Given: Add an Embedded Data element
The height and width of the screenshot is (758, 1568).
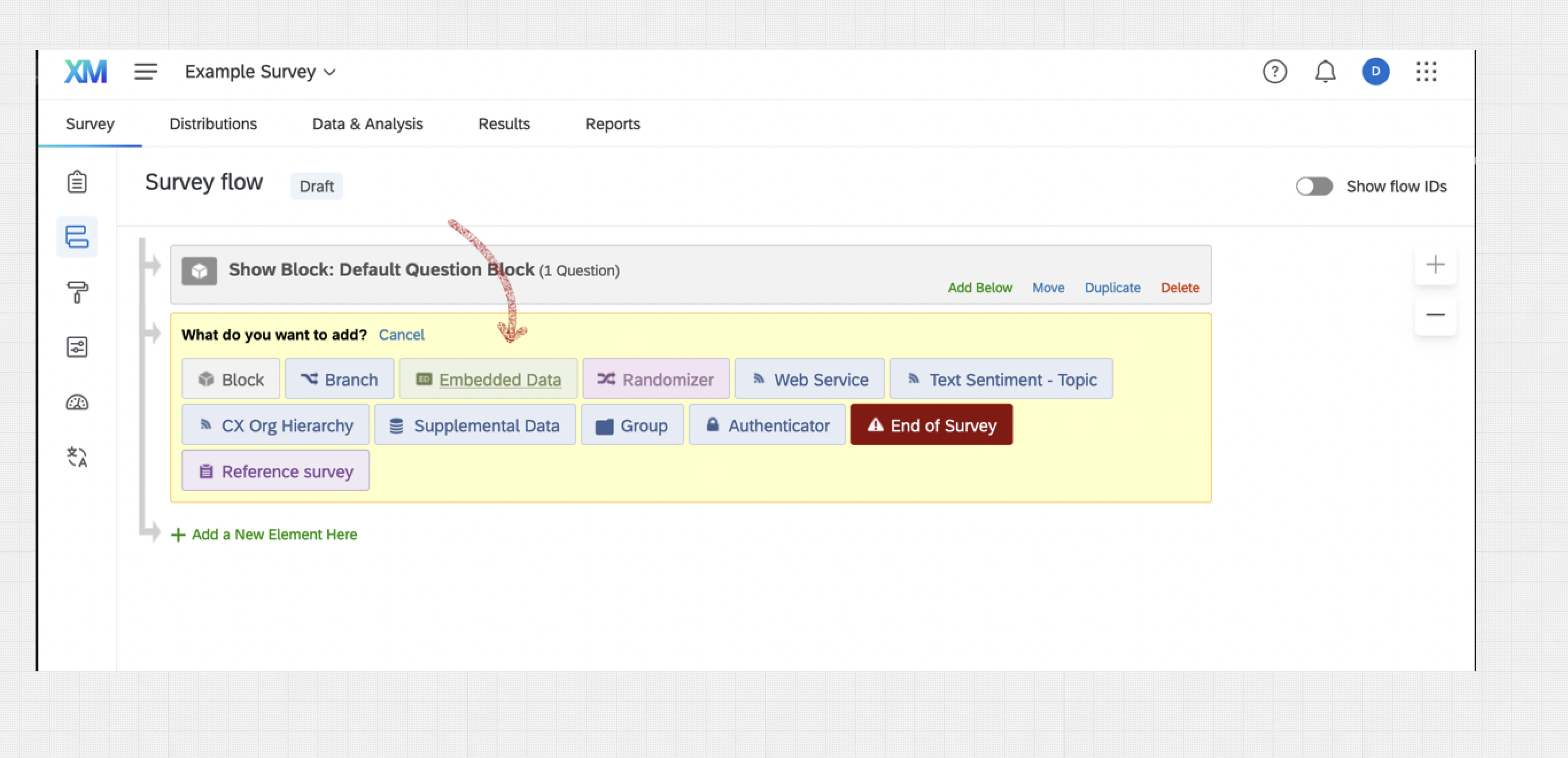Looking at the screenshot, I should coord(488,380).
